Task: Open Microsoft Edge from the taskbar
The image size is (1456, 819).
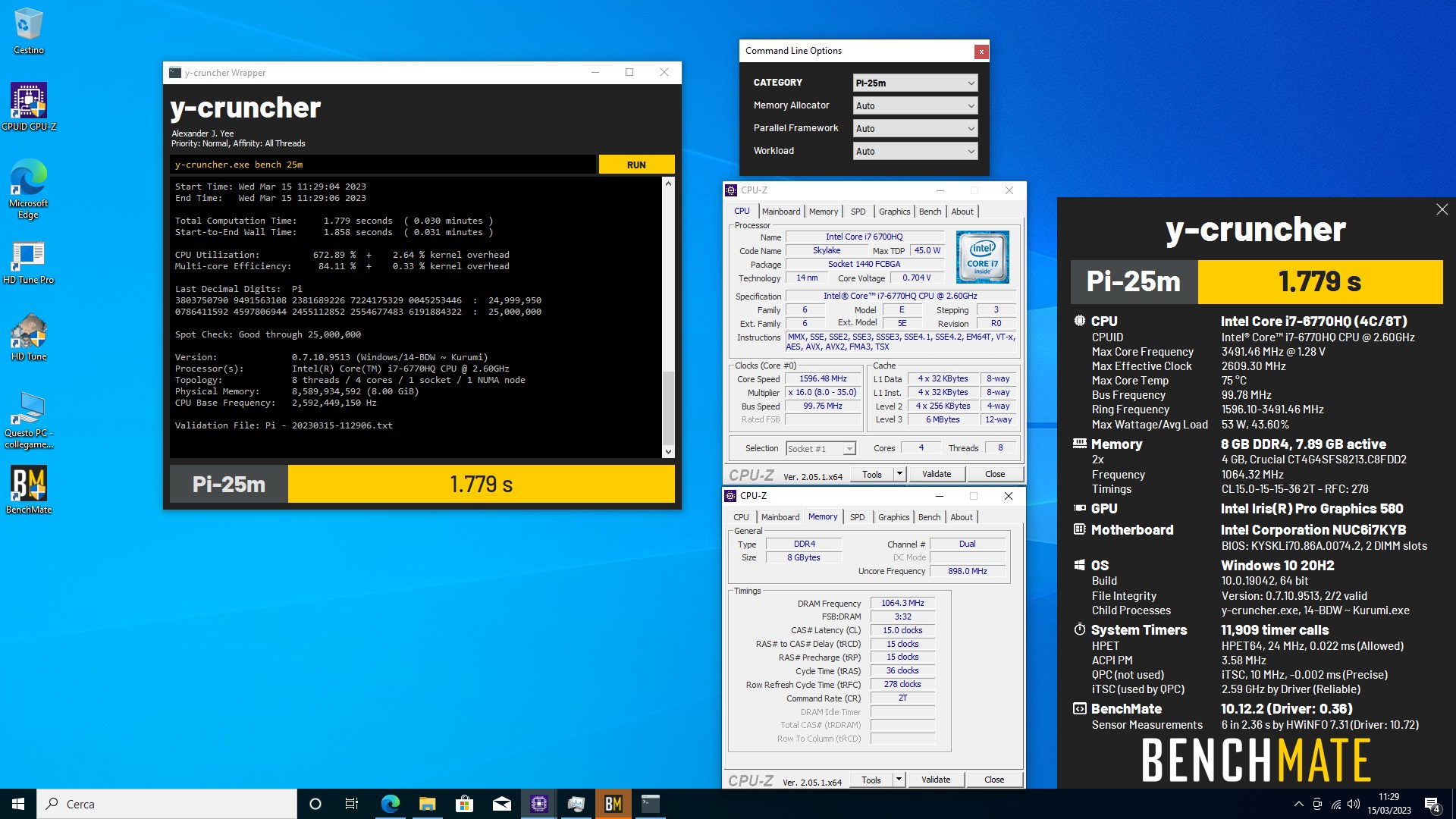Action: point(390,804)
